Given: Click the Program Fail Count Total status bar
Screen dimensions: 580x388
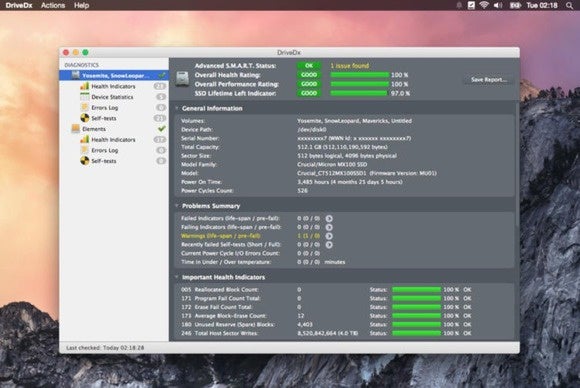Looking at the screenshot, I should point(417,298).
